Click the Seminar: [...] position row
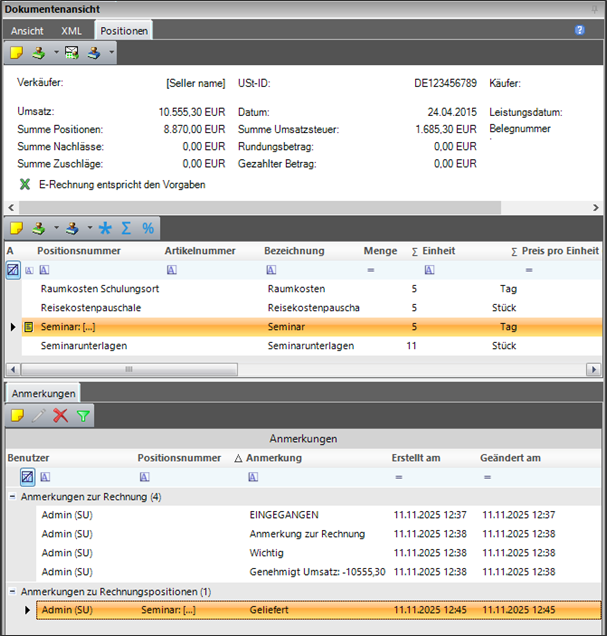Viewport: 607px width, 636px height. click(x=311, y=327)
